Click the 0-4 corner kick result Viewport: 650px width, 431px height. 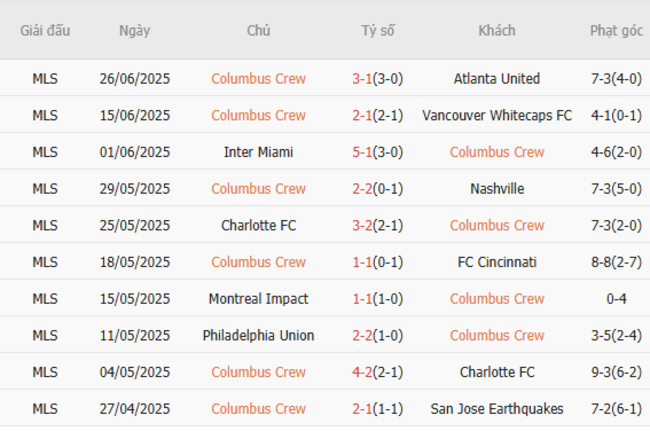click(x=616, y=299)
